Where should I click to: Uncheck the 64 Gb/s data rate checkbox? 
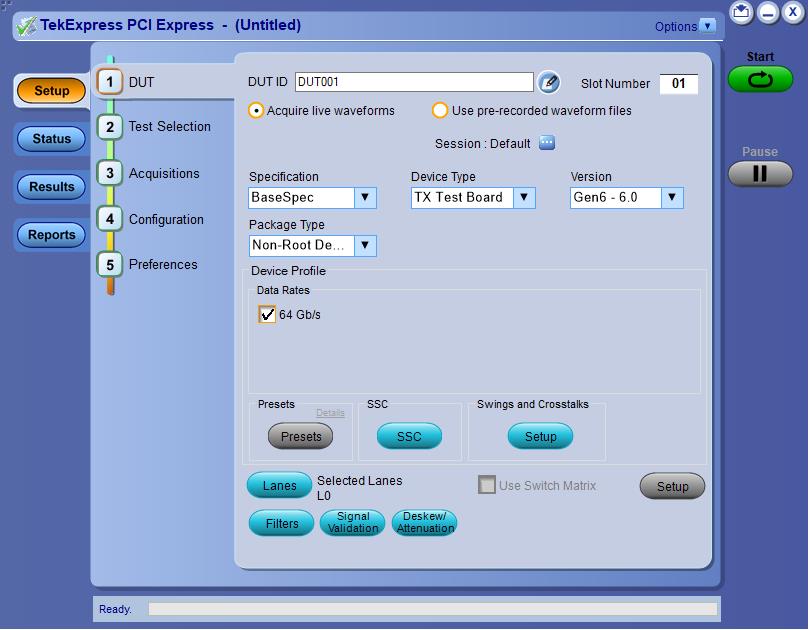pyautogui.click(x=267, y=315)
